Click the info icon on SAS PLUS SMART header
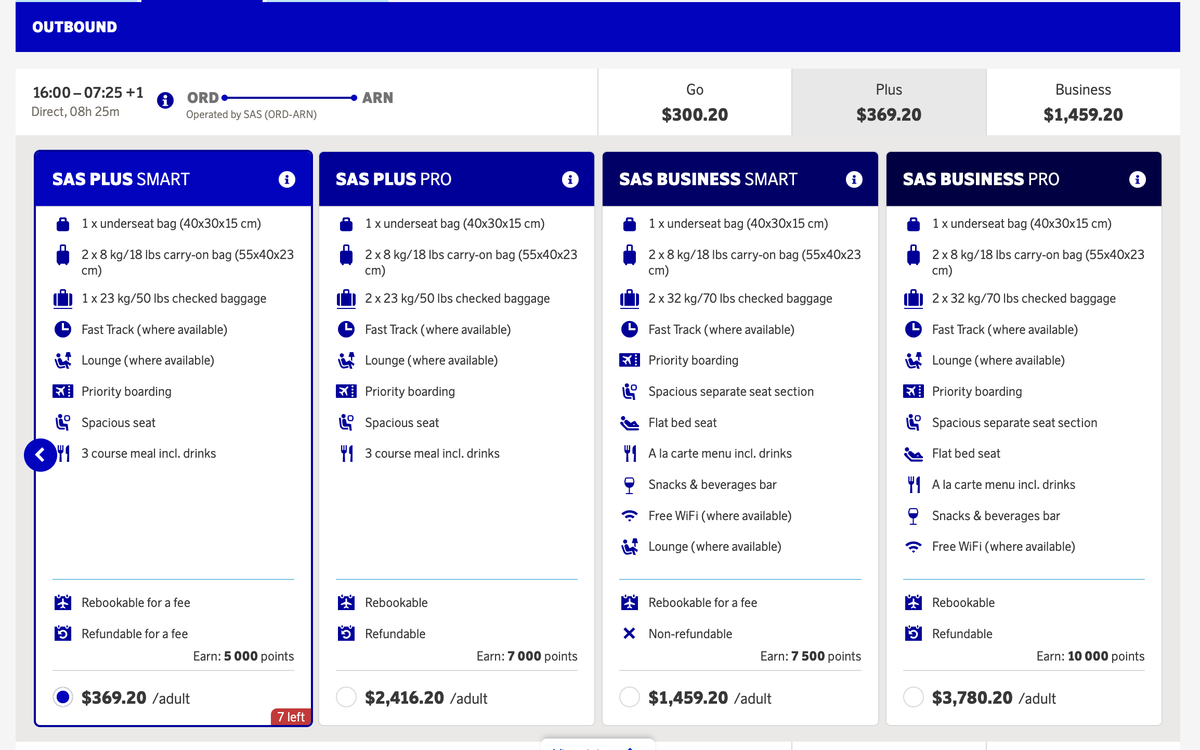 287,178
